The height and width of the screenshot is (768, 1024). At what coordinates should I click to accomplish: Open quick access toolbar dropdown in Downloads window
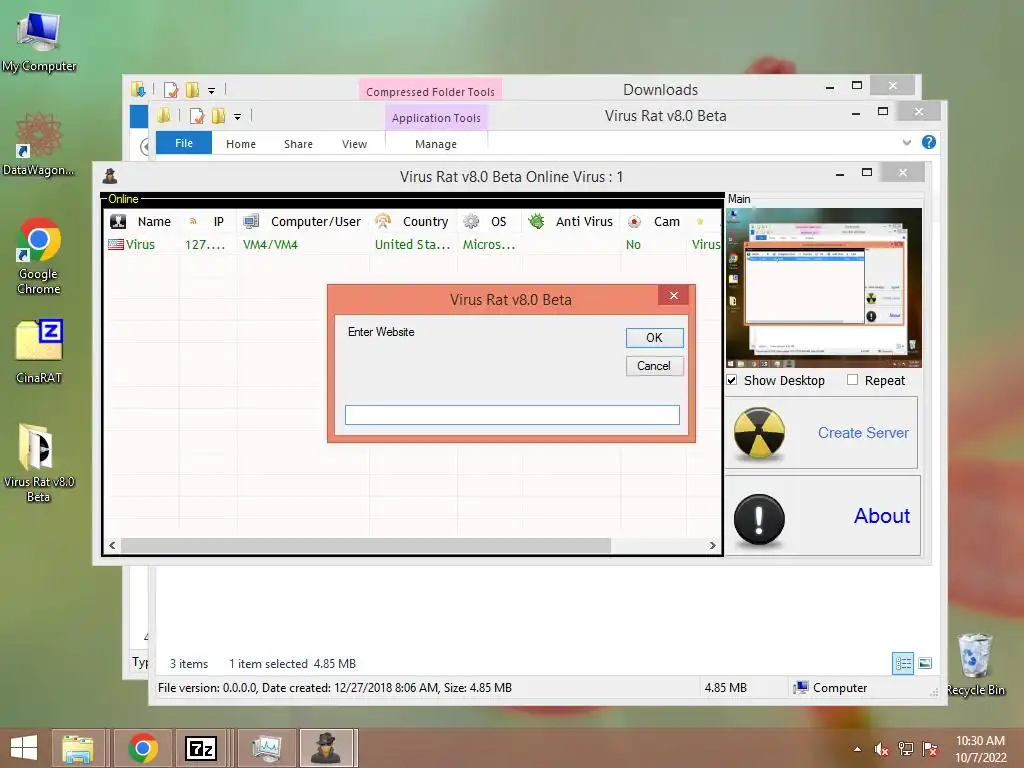(x=212, y=91)
